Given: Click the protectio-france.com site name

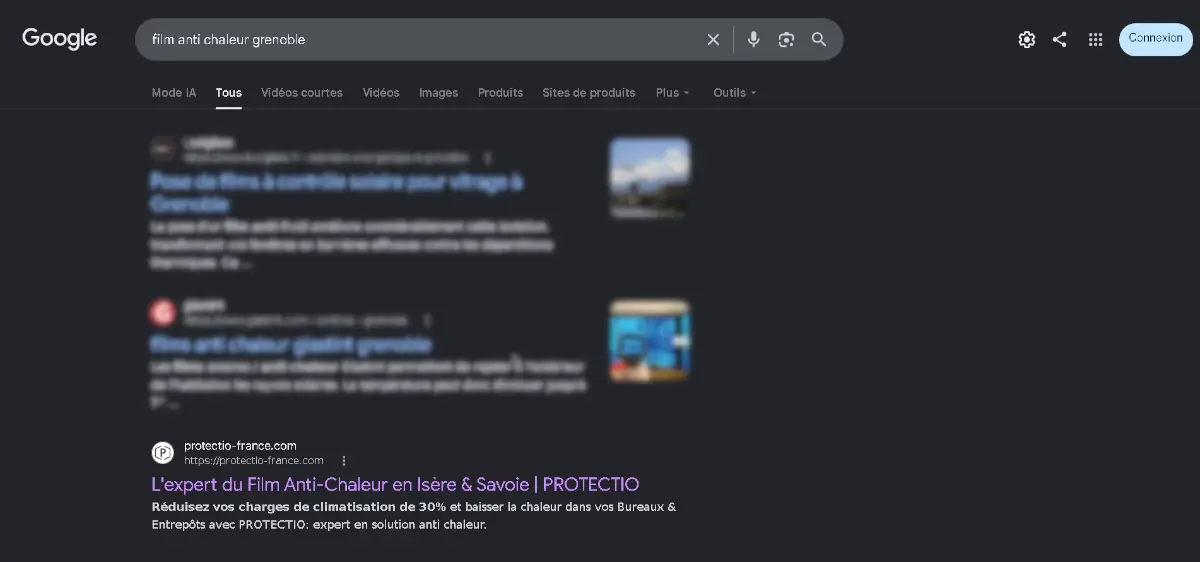Looking at the screenshot, I should coord(240,446).
